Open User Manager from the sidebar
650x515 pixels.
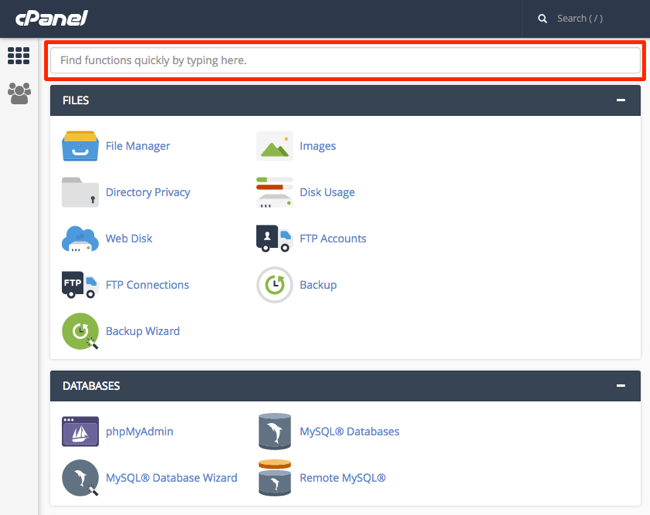(x=18, y=93)
